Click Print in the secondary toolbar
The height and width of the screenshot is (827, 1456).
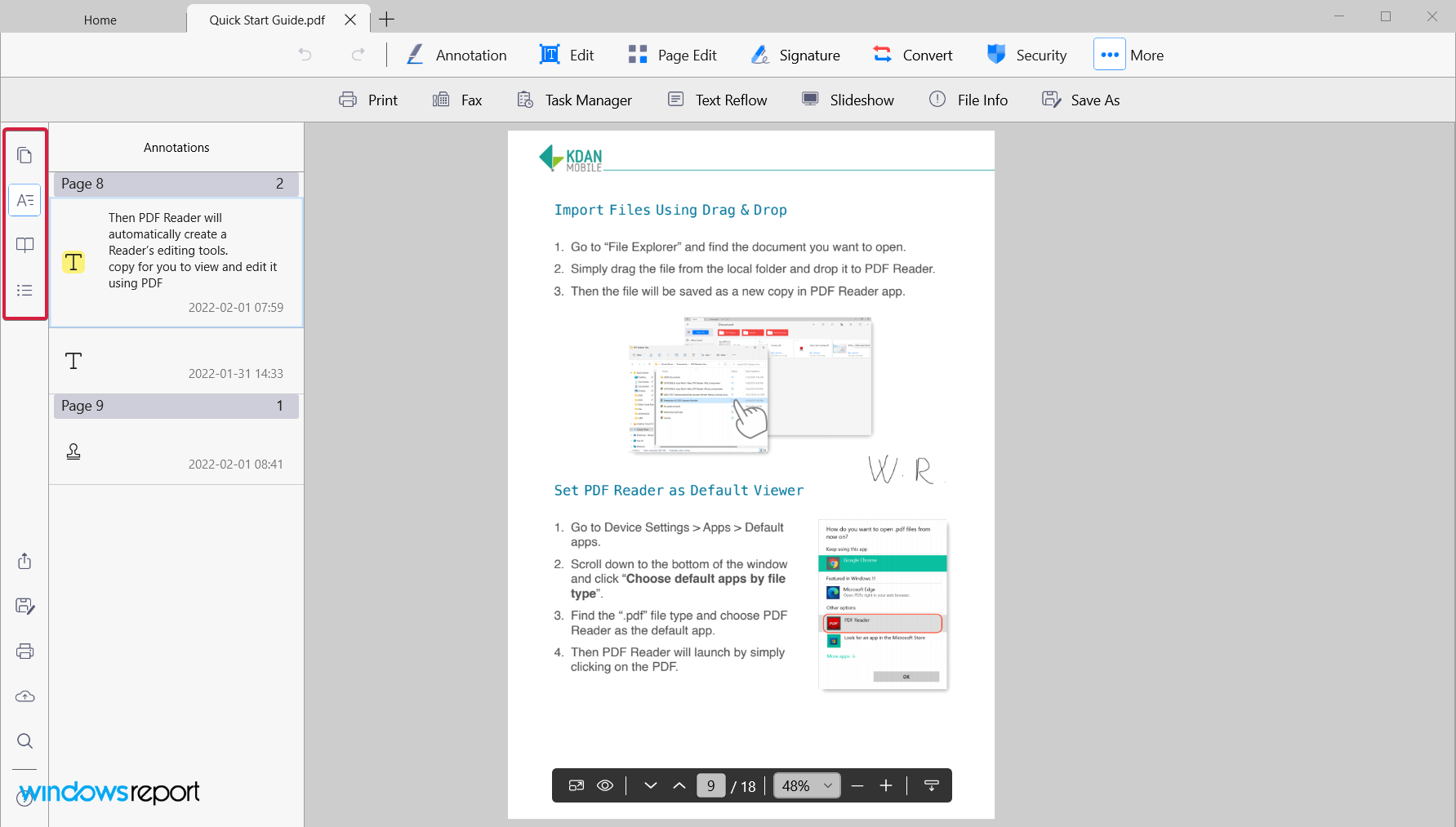368,100
